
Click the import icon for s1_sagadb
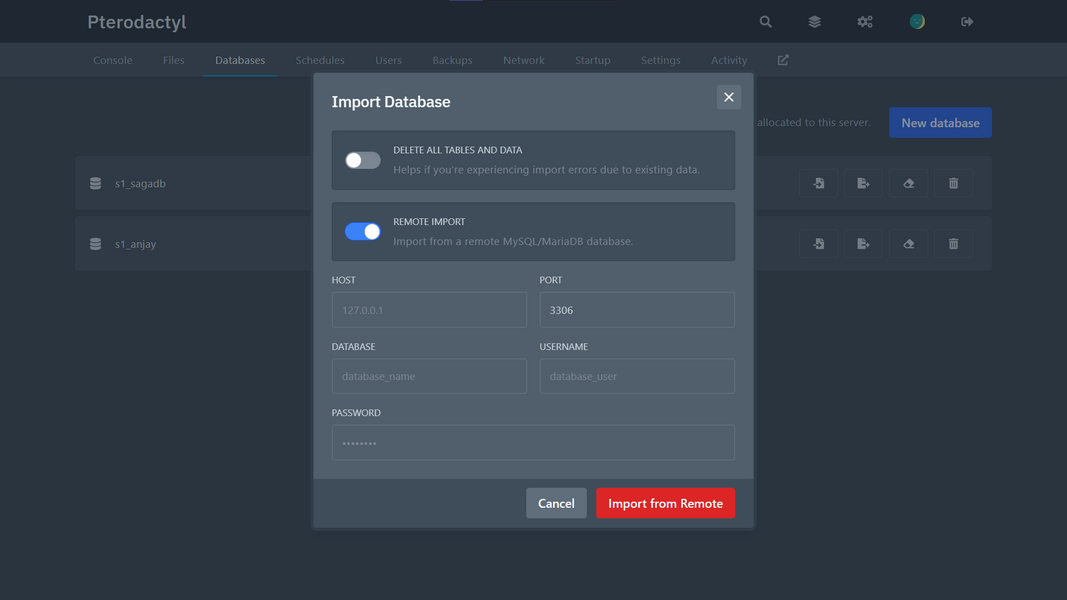[x=819, y=183]
